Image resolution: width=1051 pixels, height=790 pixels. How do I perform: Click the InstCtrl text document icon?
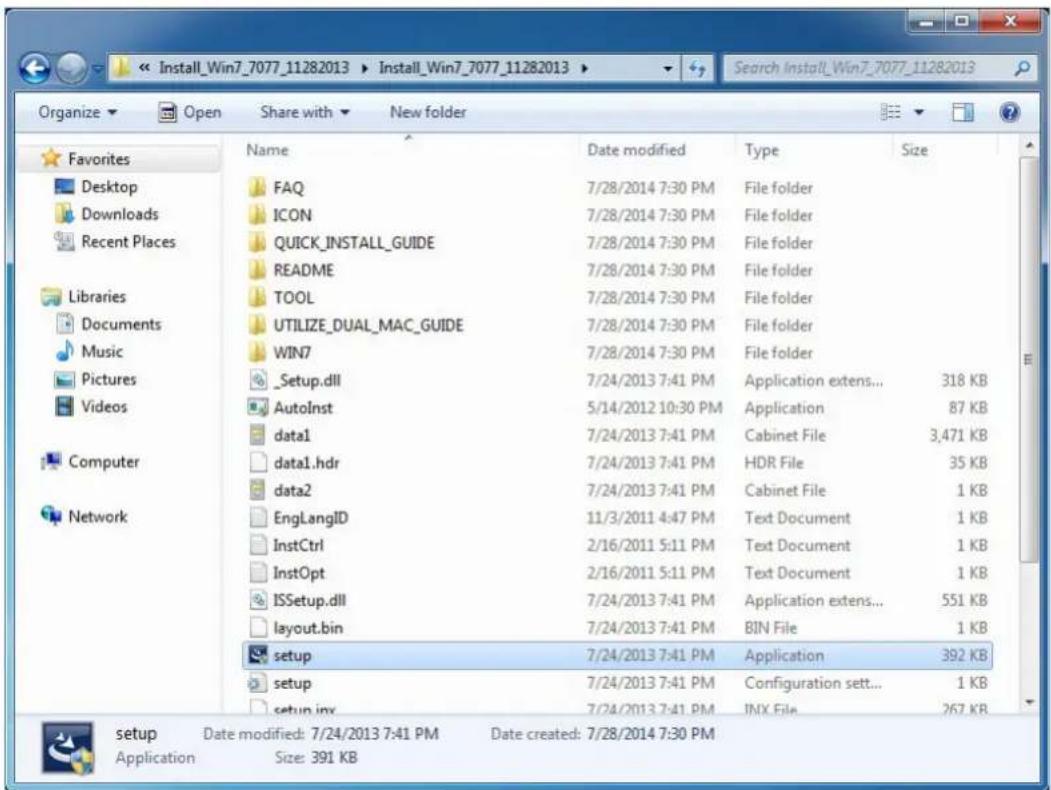point(258,545)
